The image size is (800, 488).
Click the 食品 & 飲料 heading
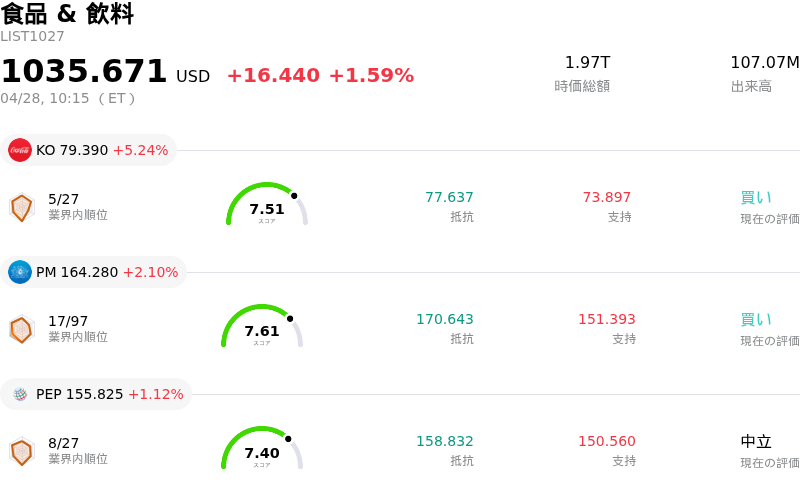[x=67, y=14]
